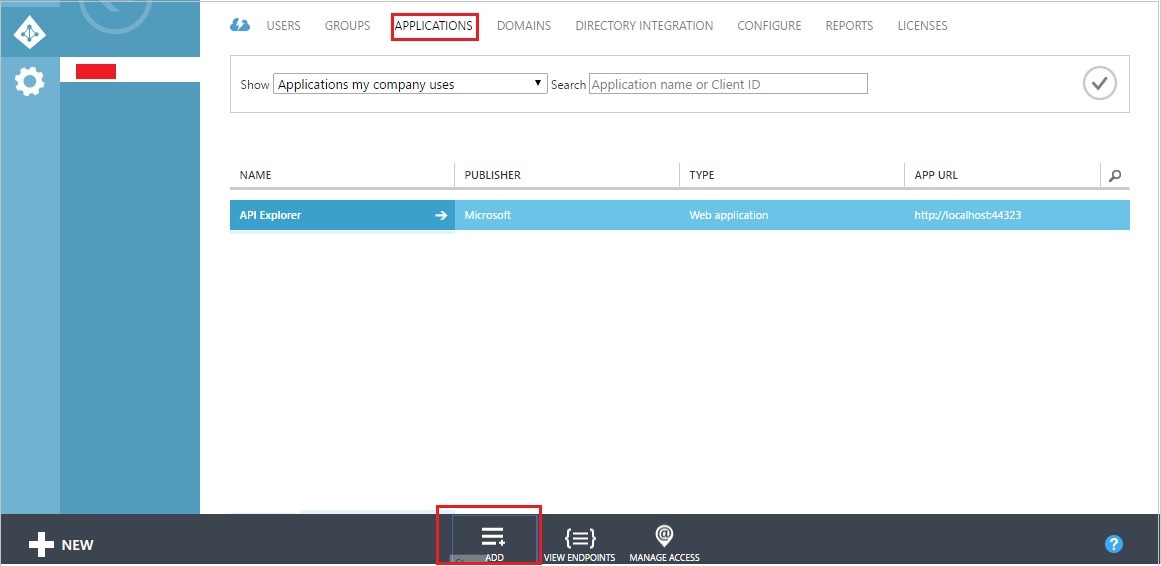Click the ADD application button
1161x566 pixels.
point(494,545)
